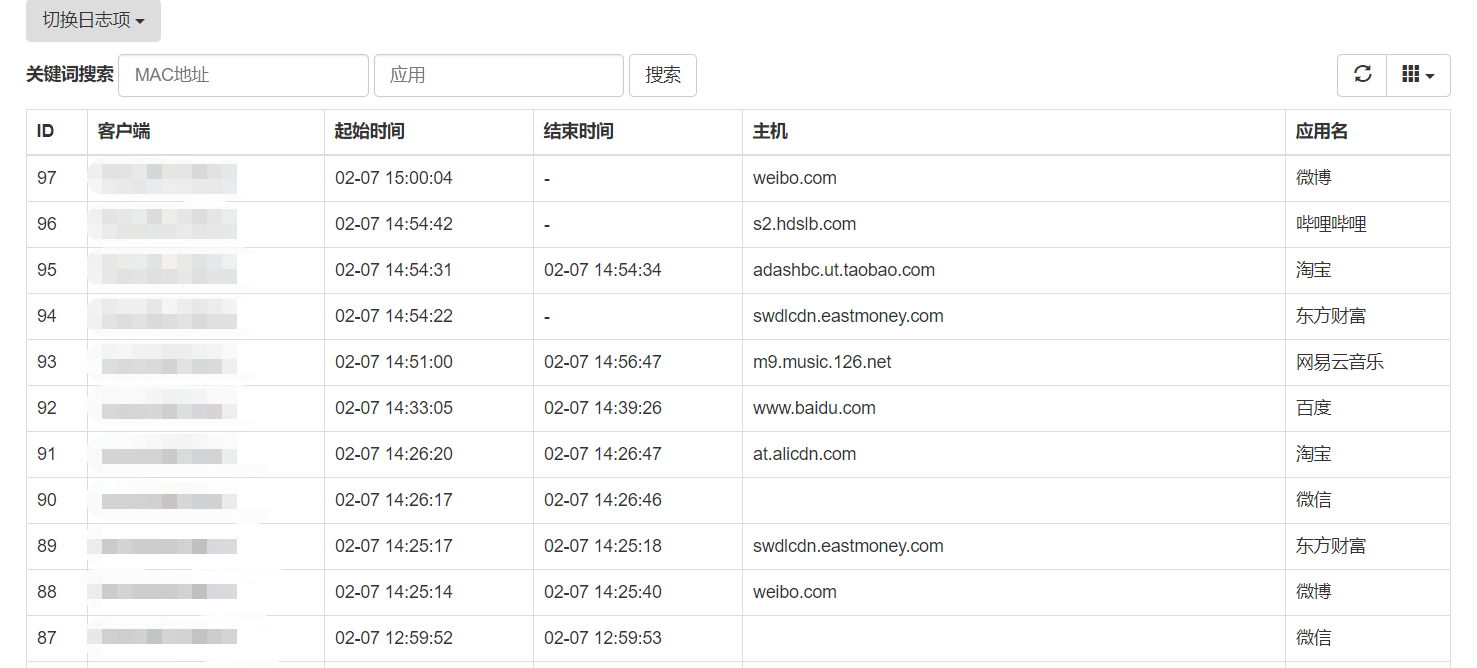Click app name 百度

(1314, 408)
